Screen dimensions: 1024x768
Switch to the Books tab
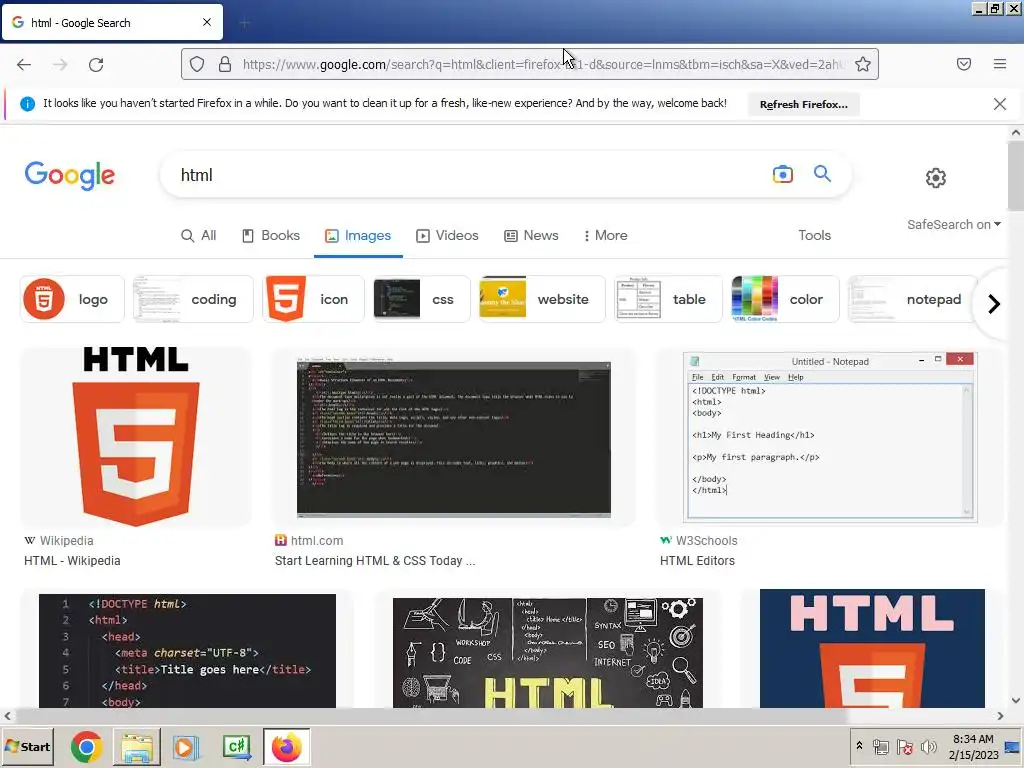pyautogui.click(x=271, y=235)
